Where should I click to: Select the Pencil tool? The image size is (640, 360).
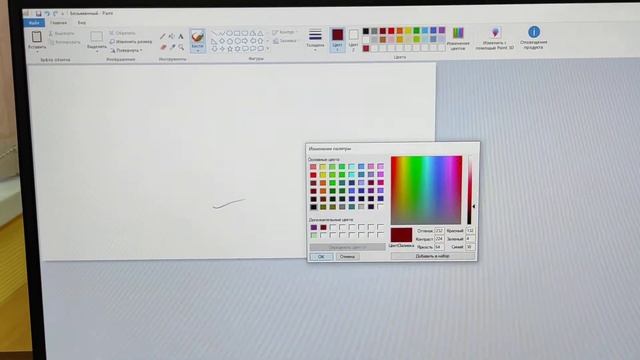pyautogui.click(x=163, y=36)
